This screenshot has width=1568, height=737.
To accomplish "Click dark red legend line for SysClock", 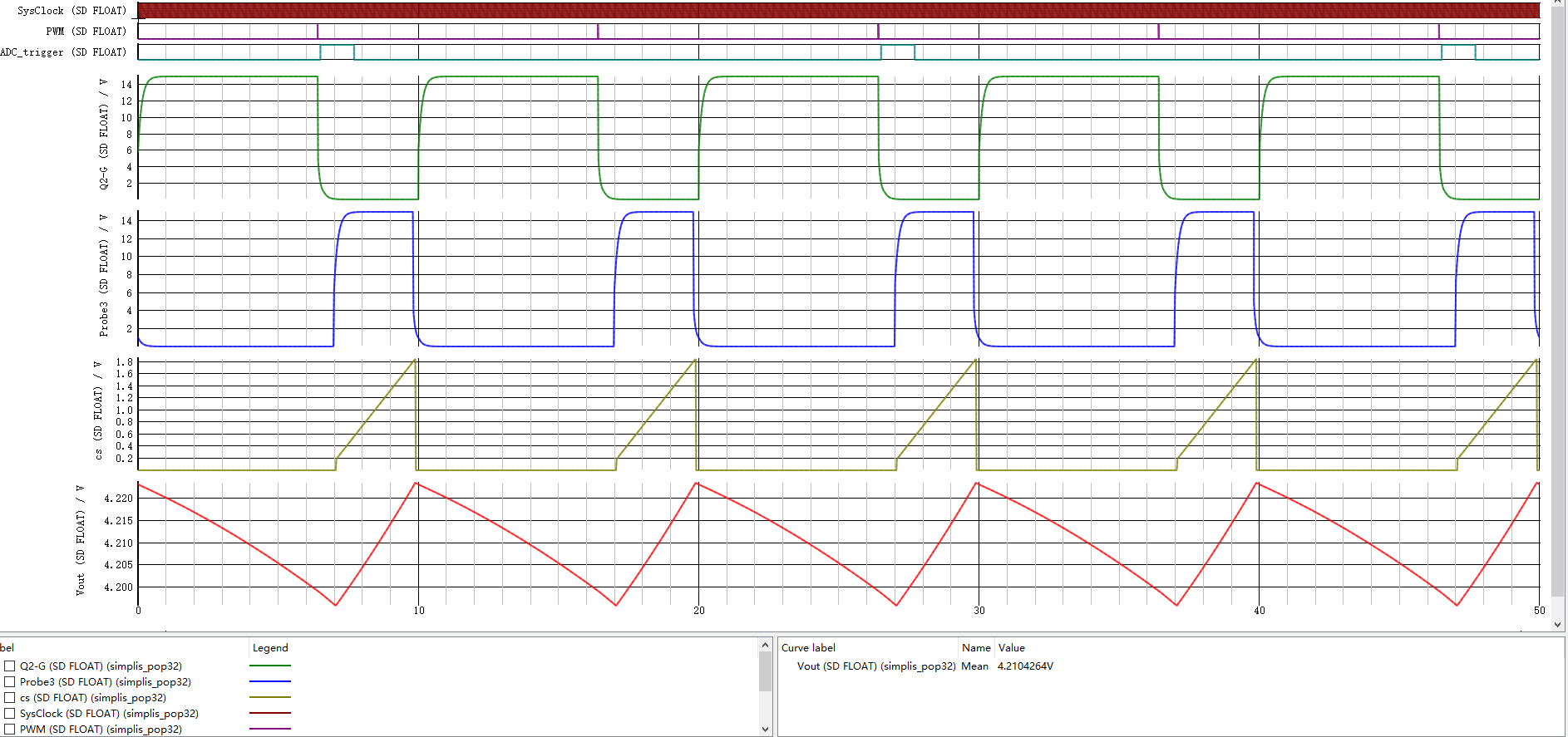I will (270, 713).
